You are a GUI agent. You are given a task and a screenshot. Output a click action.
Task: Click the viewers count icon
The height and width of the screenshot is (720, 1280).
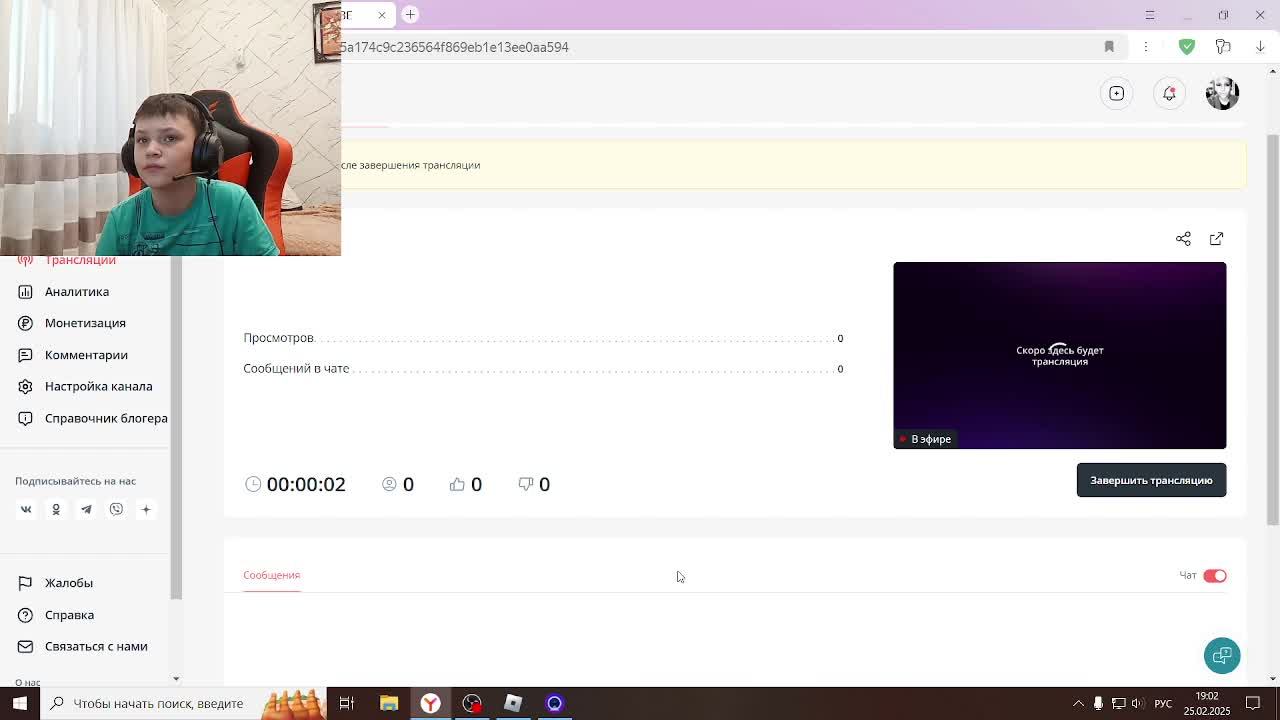pyautogui.click(x=389, y=484)
